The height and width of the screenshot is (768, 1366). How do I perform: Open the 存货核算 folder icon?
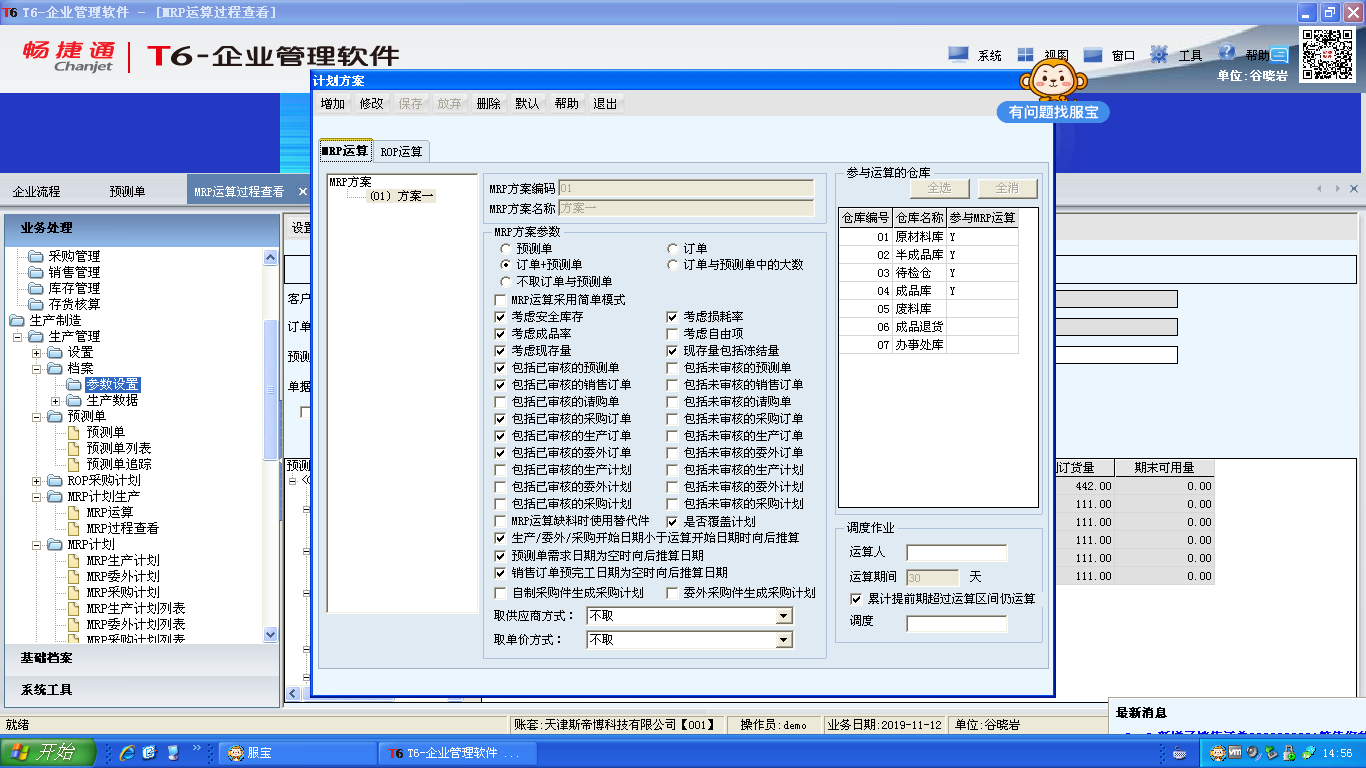coord(36,304)
